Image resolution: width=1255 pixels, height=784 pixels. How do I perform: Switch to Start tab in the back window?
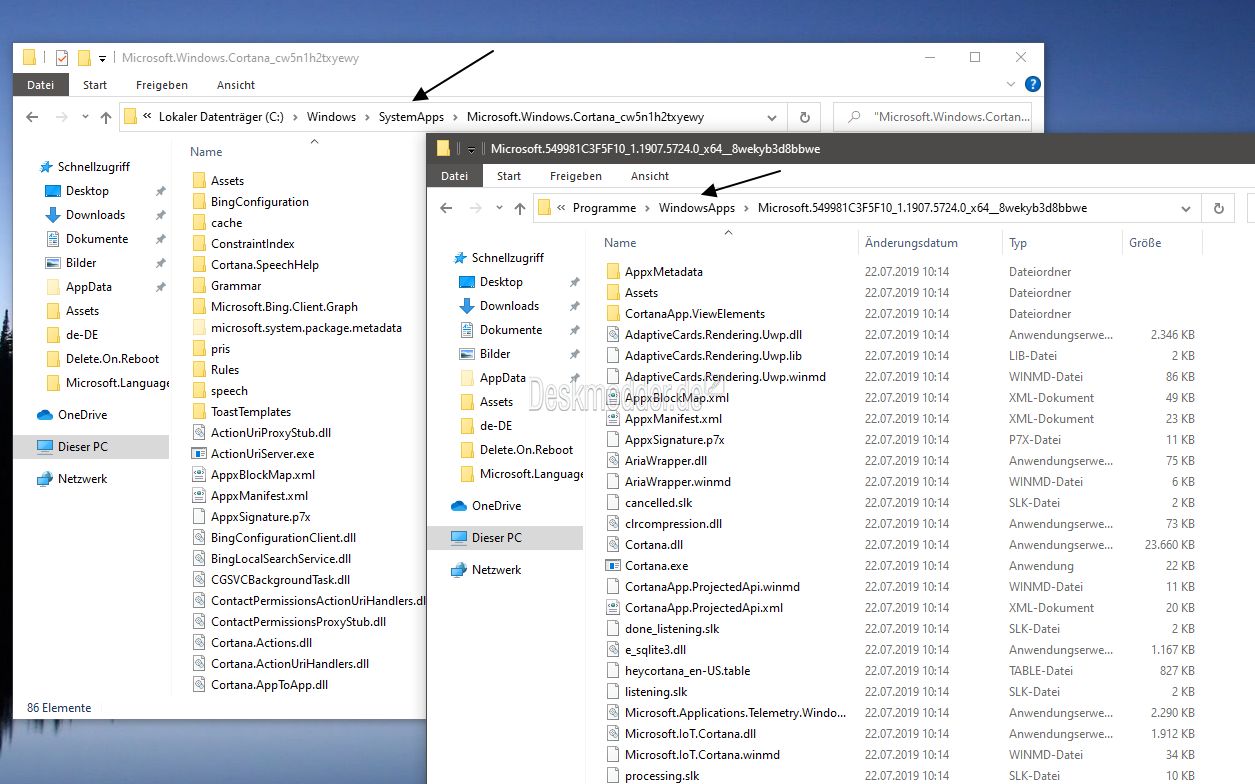click(95, 85)
